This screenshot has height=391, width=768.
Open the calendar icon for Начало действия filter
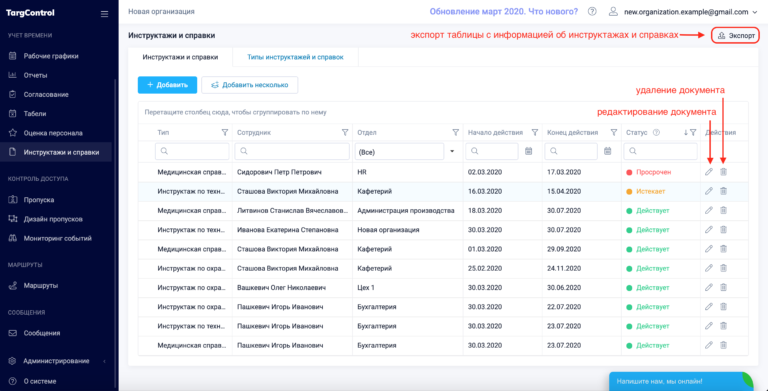coord(528,151)
